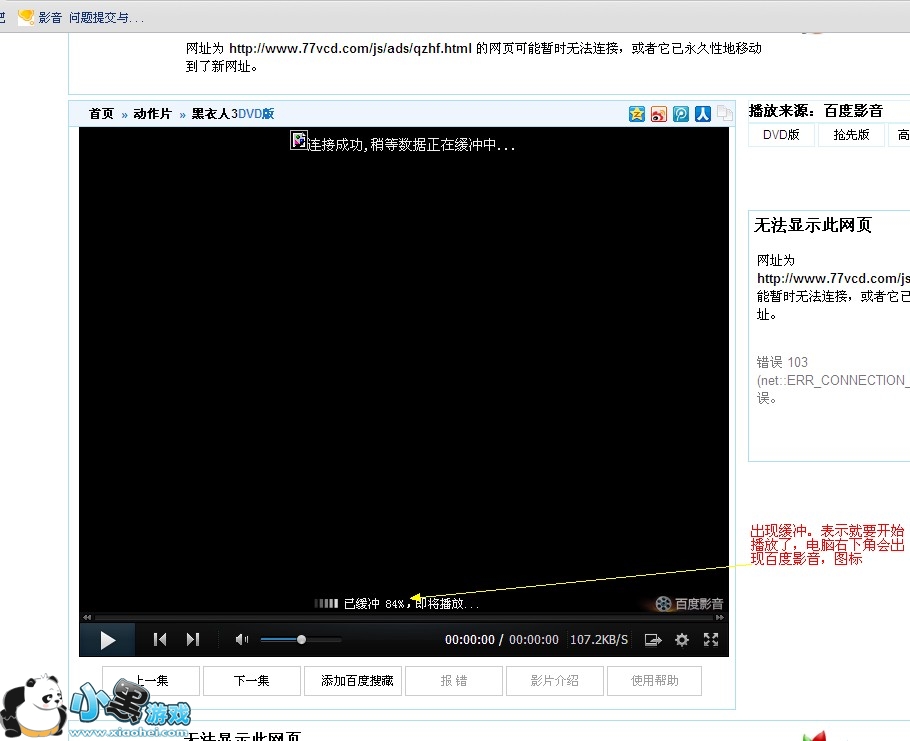Share to Tencent Weibo icon

[681, 114]
